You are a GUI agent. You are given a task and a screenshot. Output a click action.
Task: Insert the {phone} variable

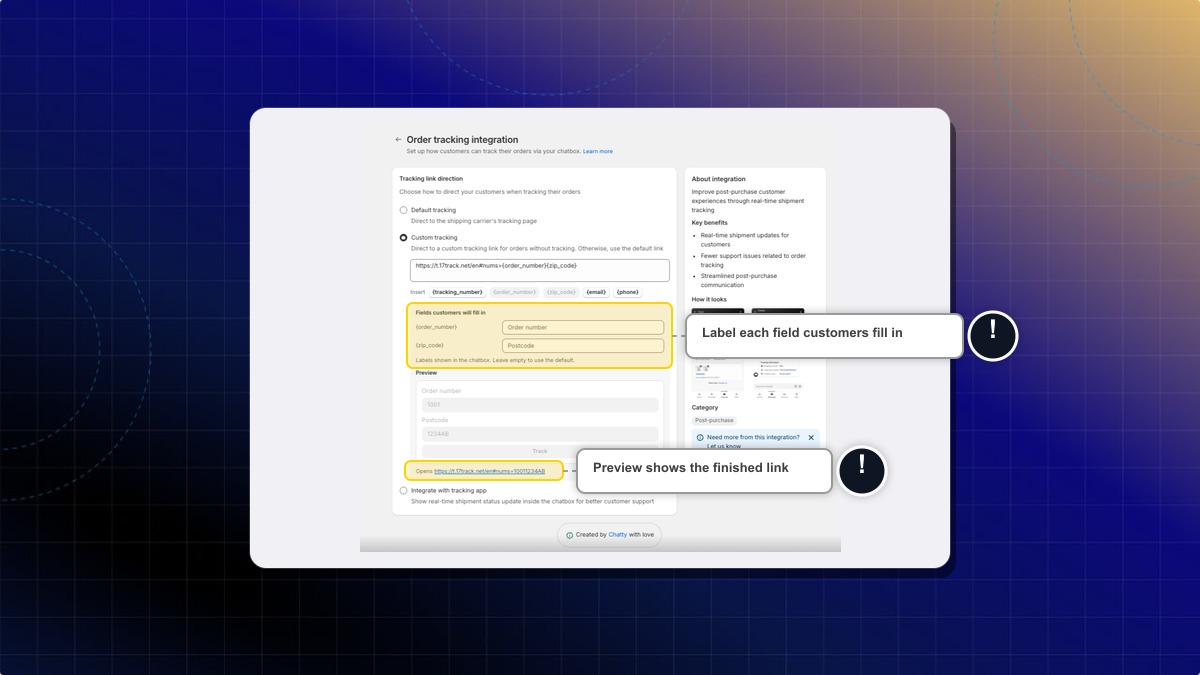click(x=627, y=292)
